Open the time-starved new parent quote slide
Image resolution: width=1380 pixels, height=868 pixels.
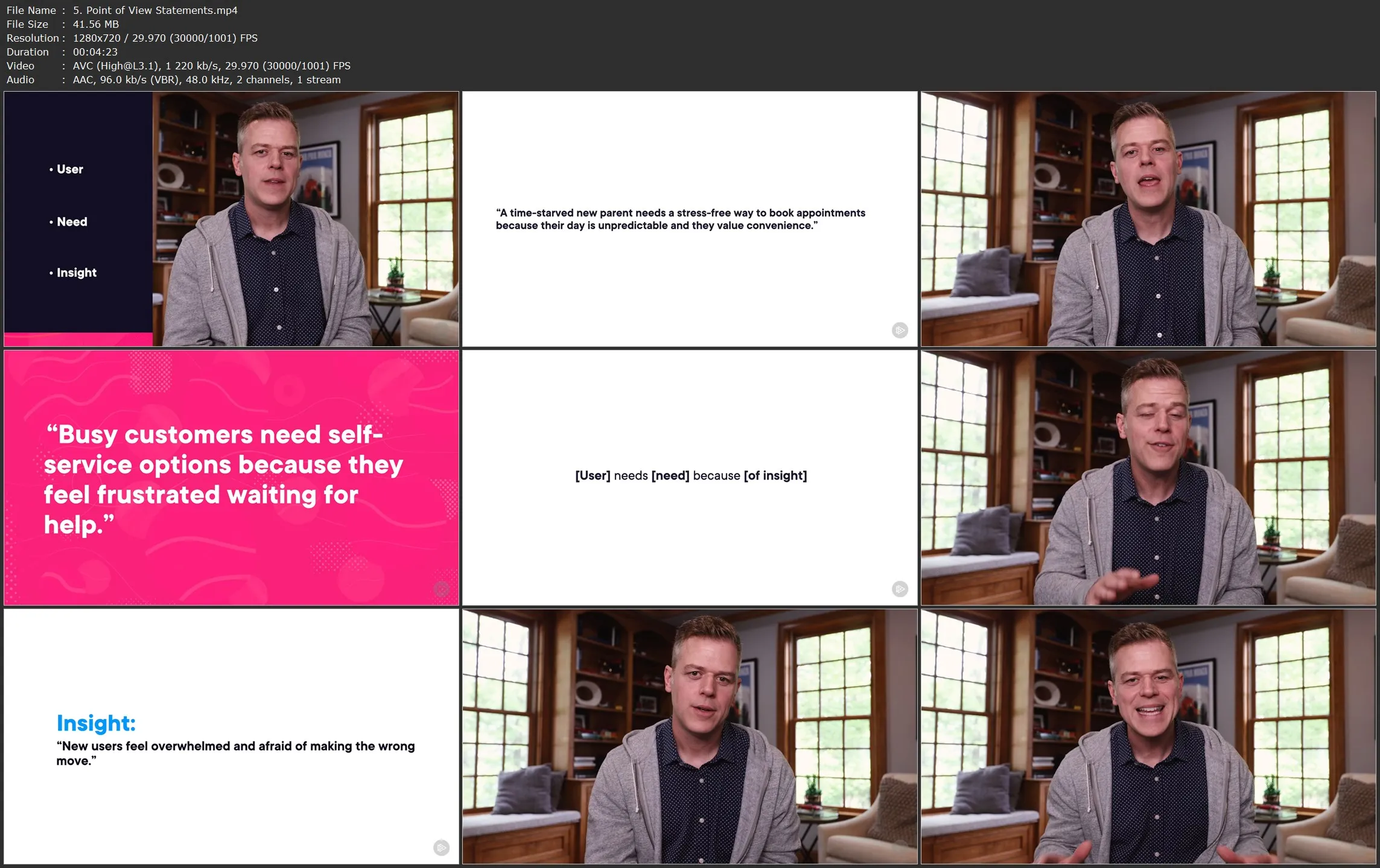(690, 218)
